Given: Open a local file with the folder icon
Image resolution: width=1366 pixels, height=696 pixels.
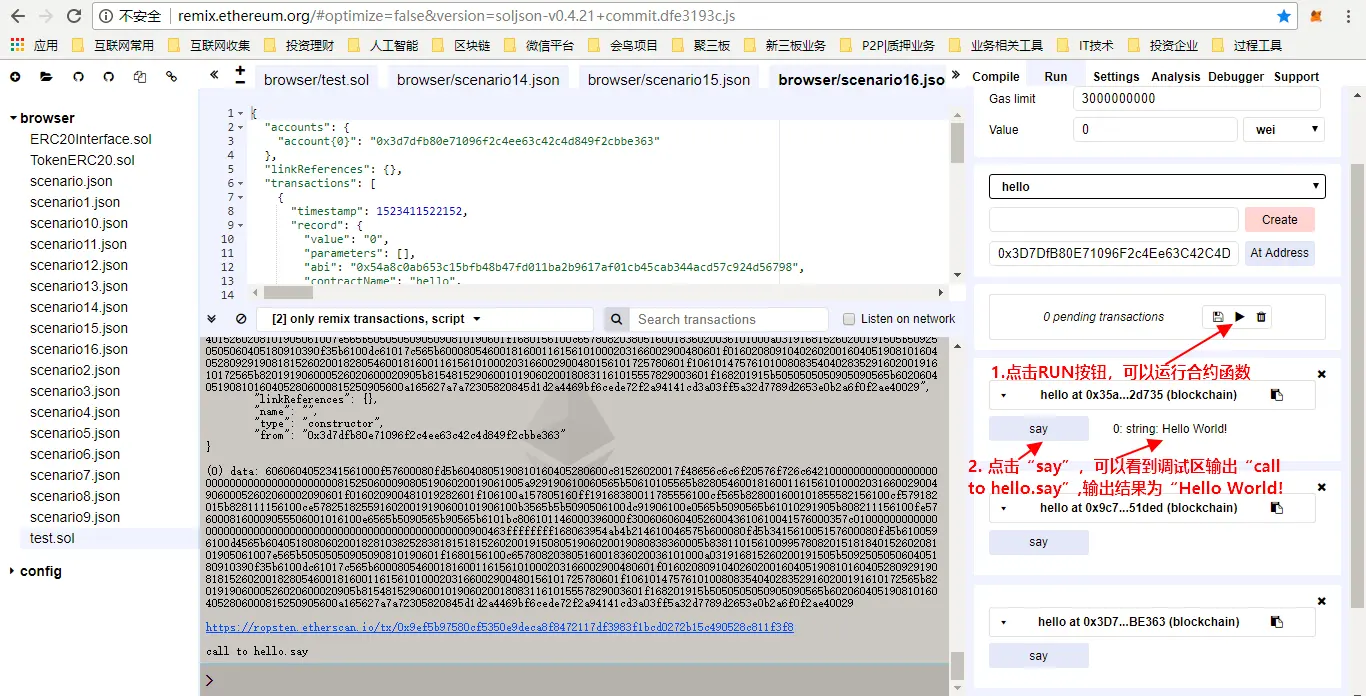Looking at the screenshot, I should [46, 77].
